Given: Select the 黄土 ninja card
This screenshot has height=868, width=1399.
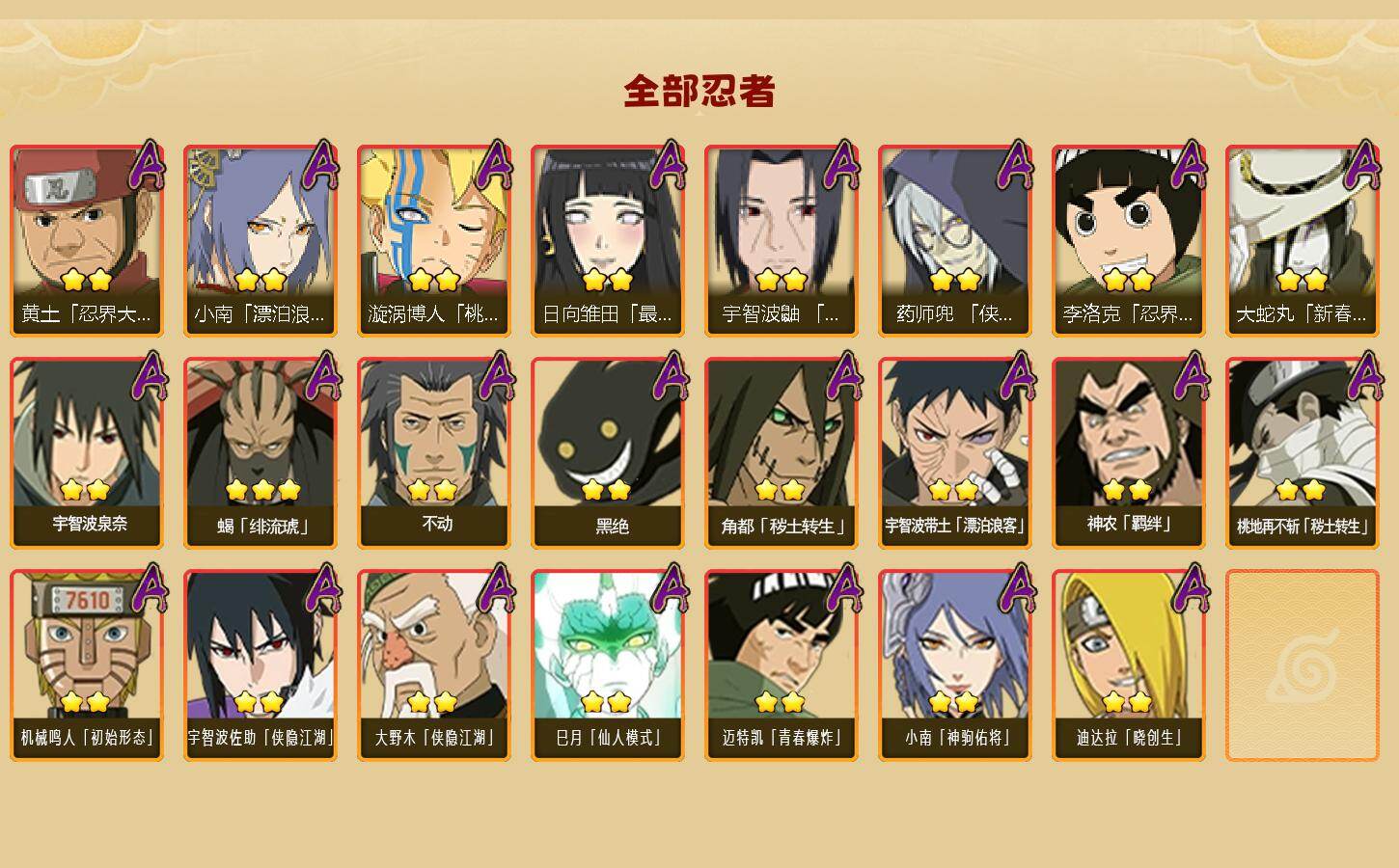Looking at the screenshot, I should [x=87, y=240].
